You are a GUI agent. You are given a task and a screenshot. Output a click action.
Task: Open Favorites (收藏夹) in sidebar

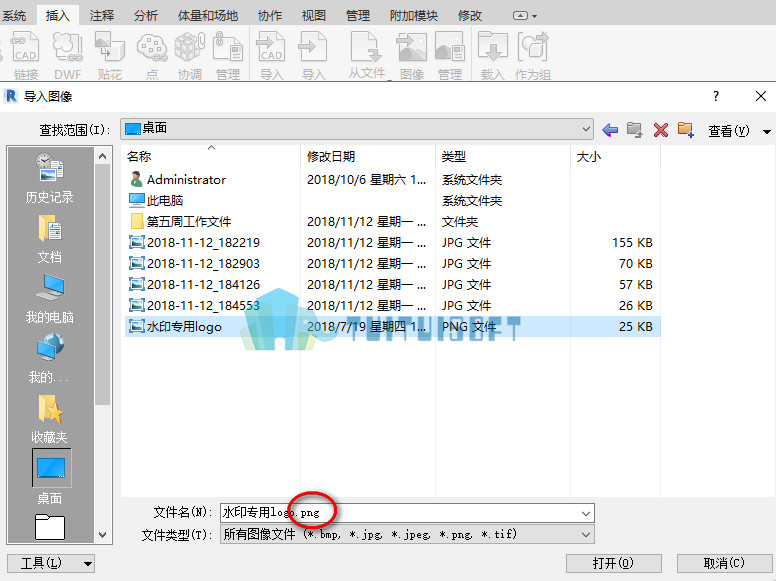coord(49,419)
